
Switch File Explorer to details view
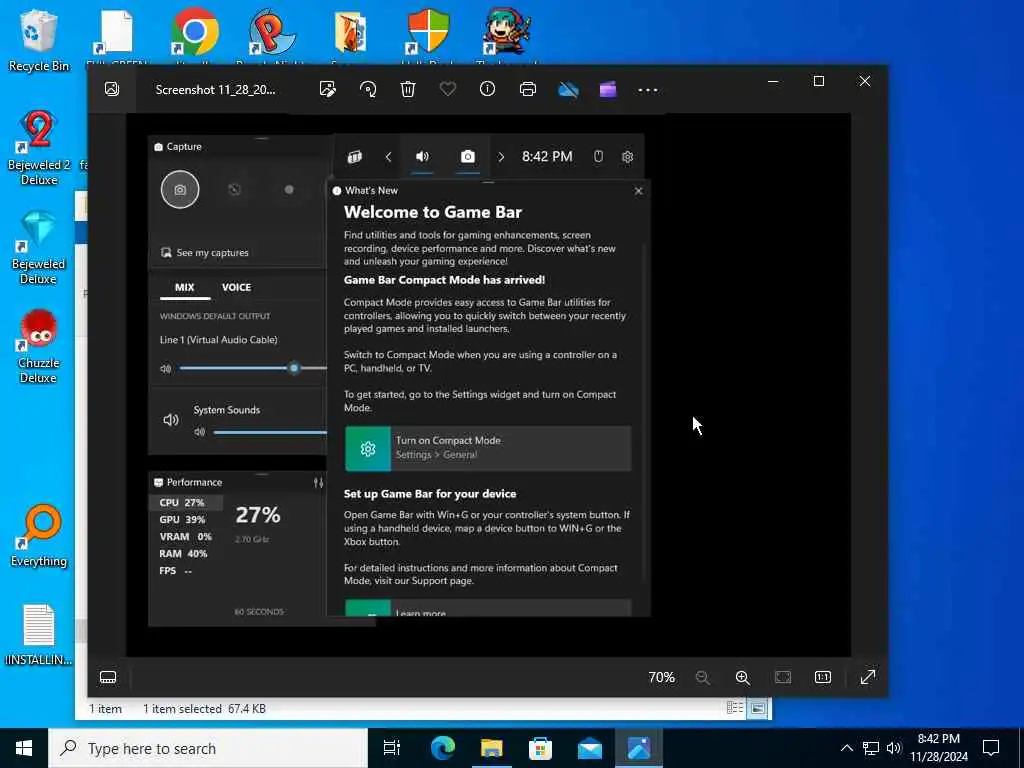coord(735,708)
